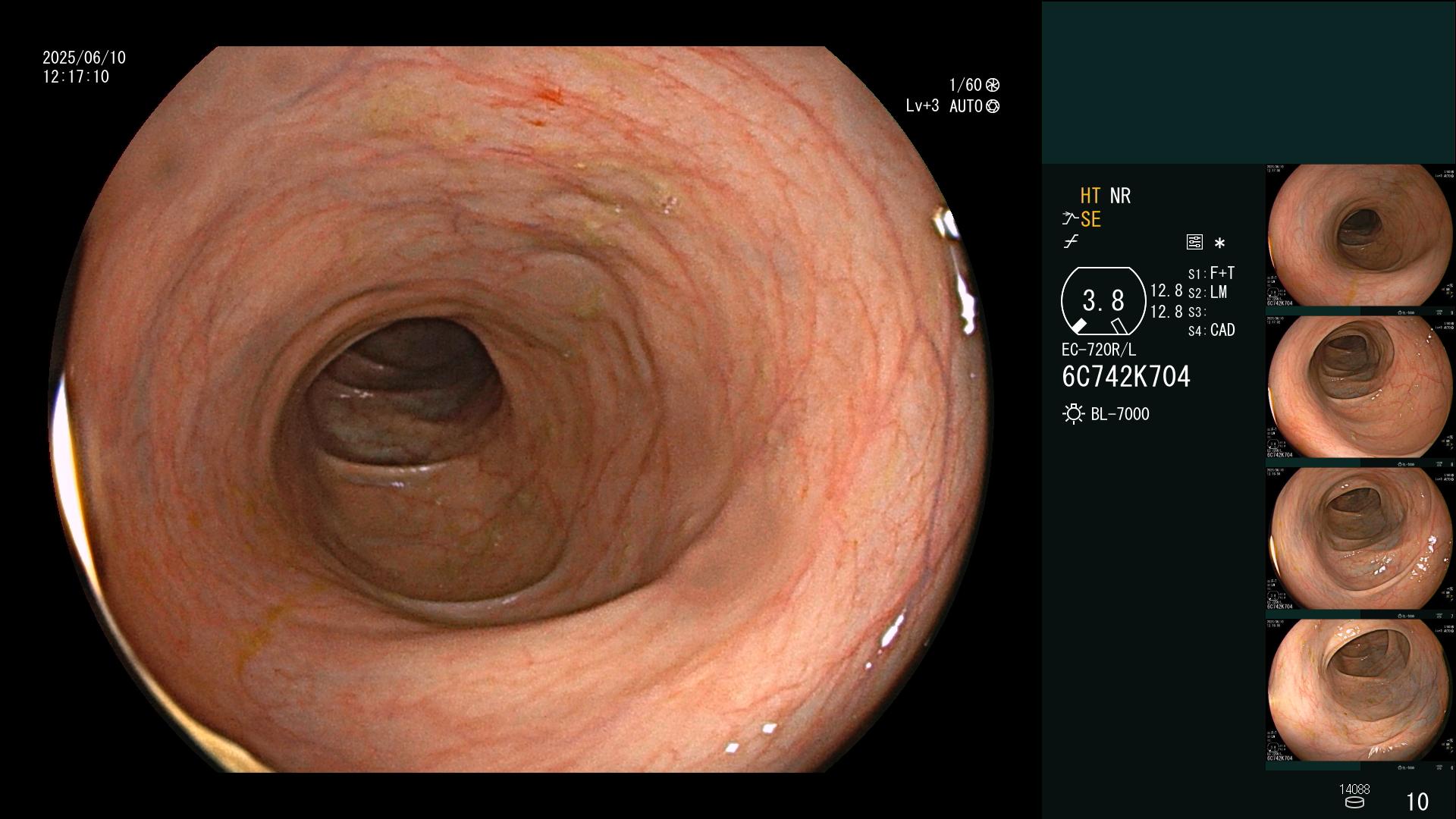
Task: Click the remaining storage count 14088
Action: [1354, 789]
